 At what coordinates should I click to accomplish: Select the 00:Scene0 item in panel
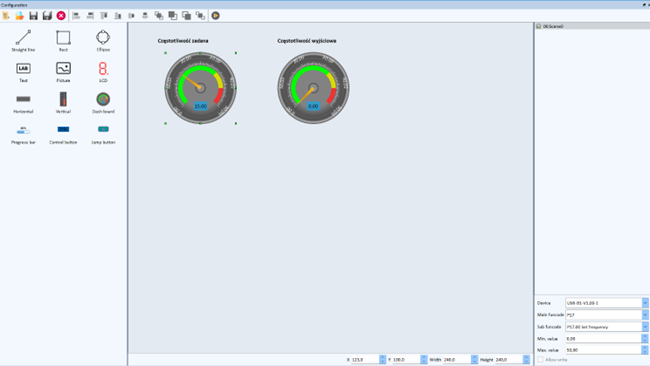click(x=553, y=26)
